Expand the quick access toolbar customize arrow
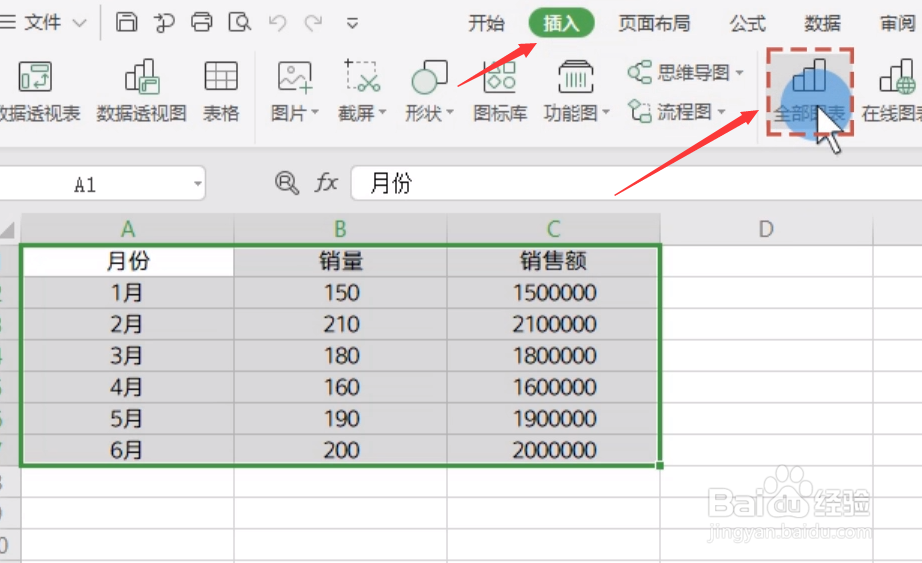 [x=352, y=24]
